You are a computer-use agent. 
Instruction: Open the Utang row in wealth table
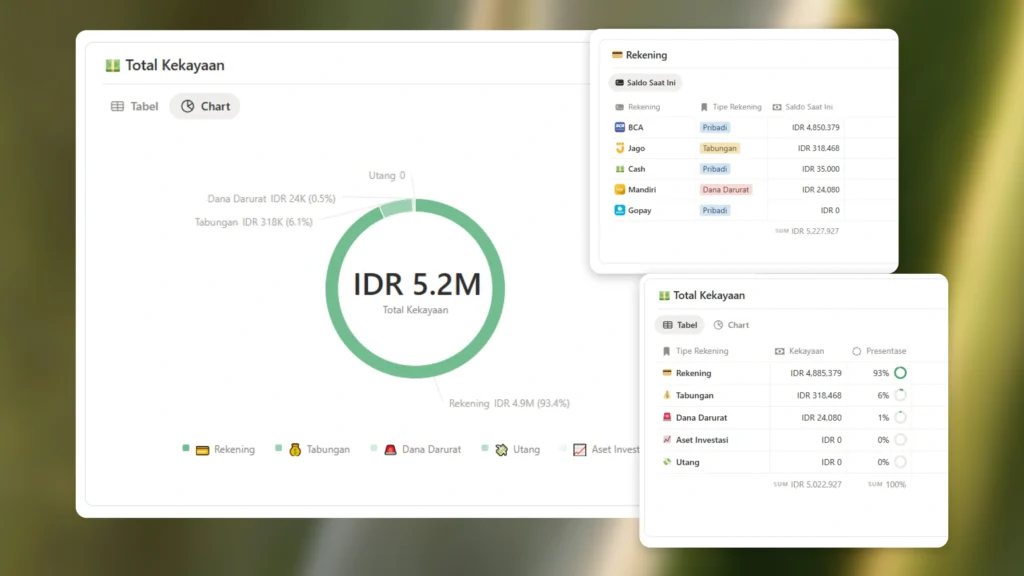[x=687, y=462]
